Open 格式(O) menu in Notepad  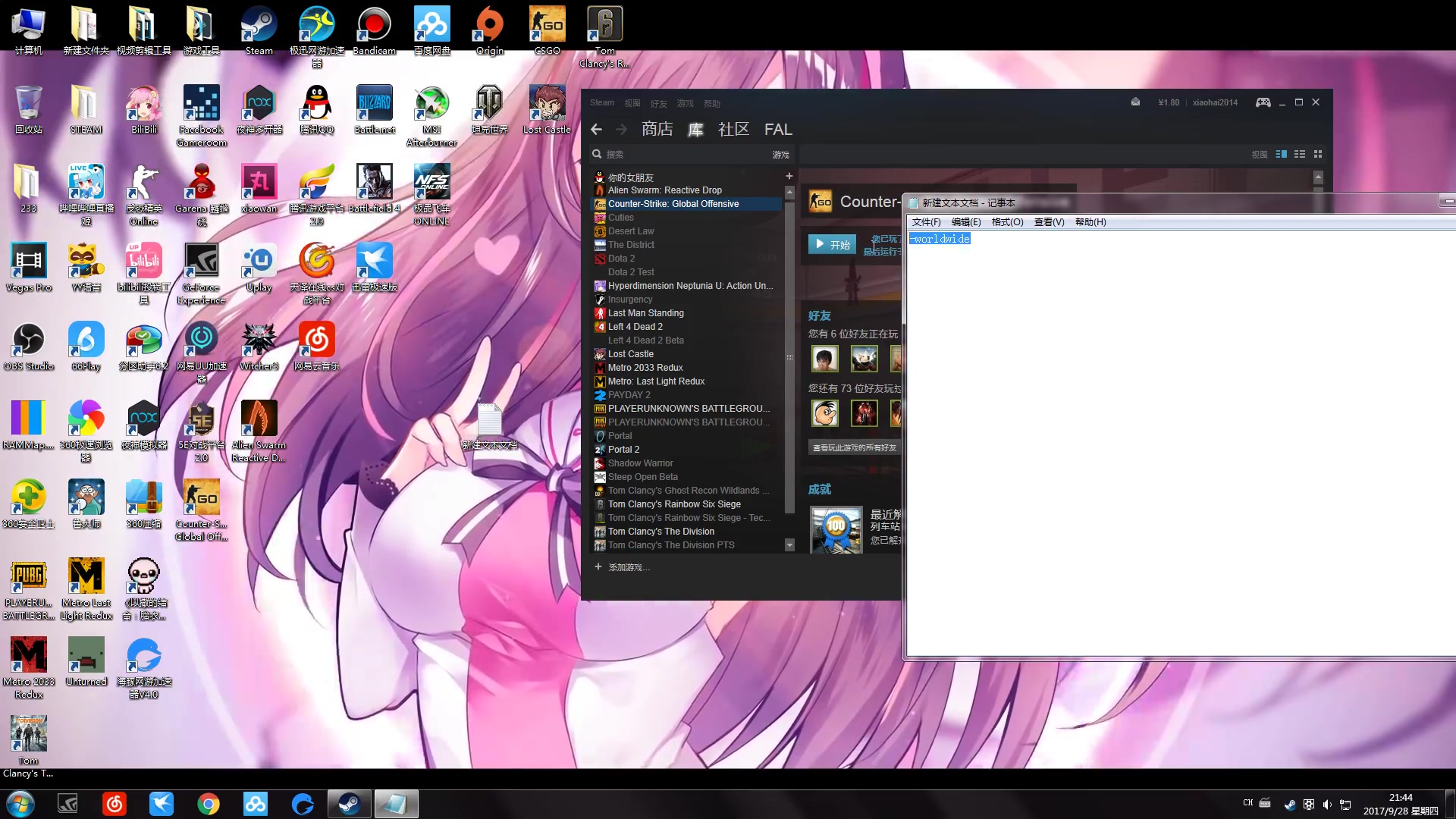tap(1007, 222)
